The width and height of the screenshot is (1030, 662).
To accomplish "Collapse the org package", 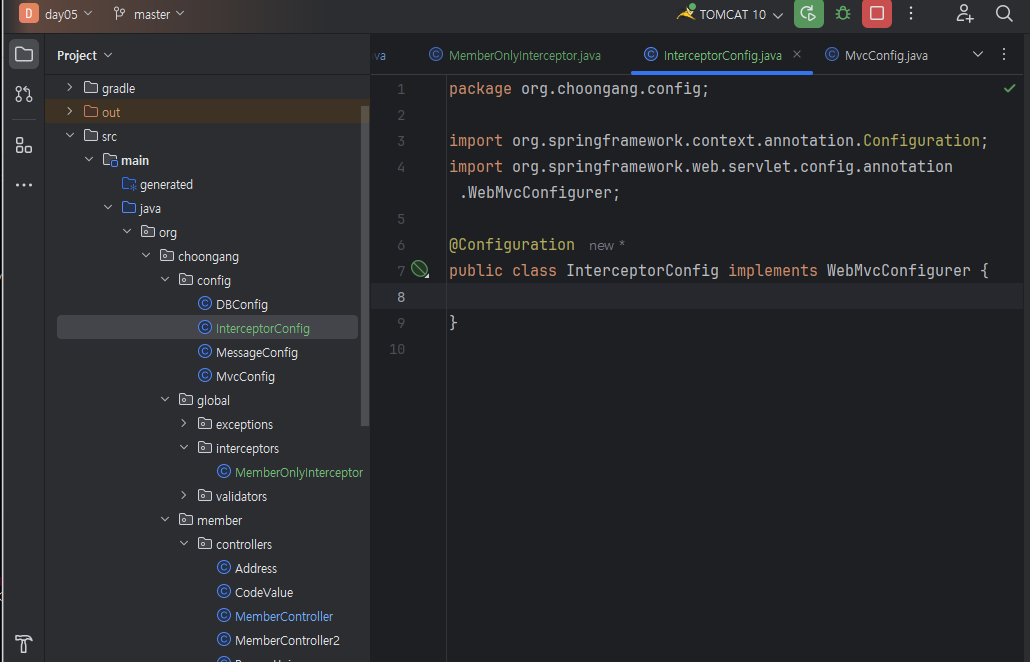I will click(127, 232).
